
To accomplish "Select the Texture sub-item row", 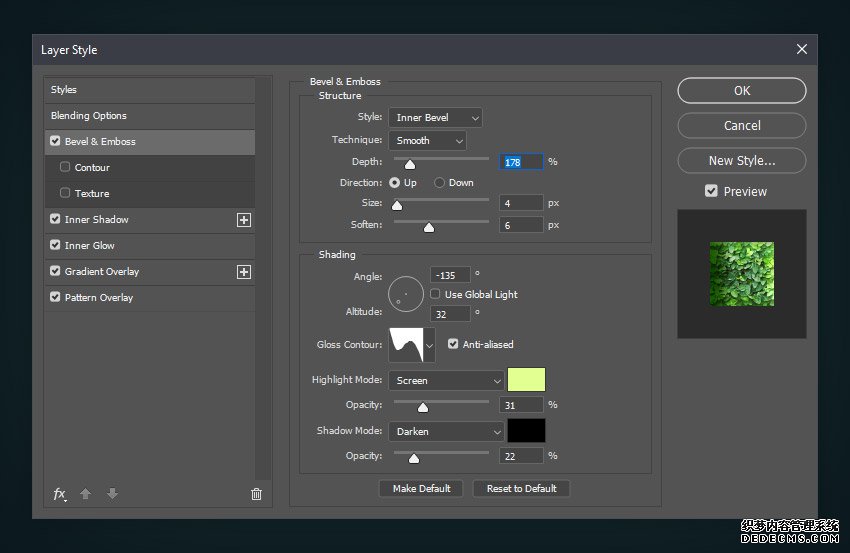I will coord(150,194).
